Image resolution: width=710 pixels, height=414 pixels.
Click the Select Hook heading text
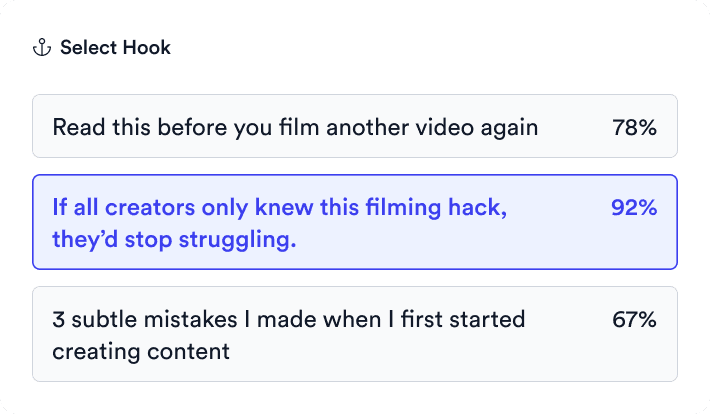tap(115, 48)
